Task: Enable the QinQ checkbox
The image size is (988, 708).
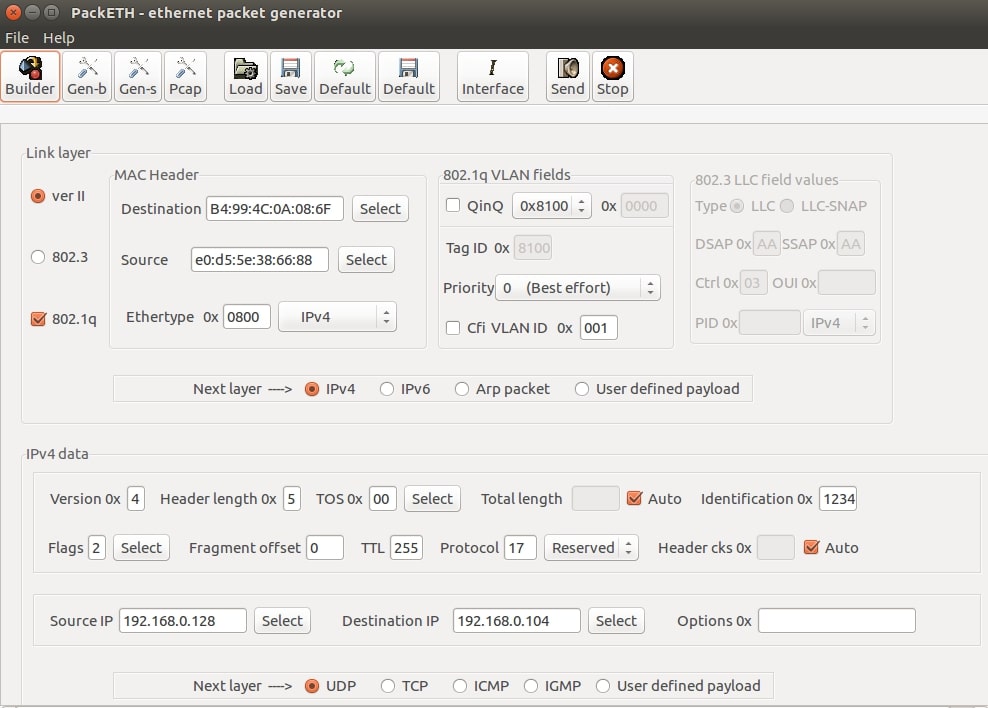Action: point(452,205)
